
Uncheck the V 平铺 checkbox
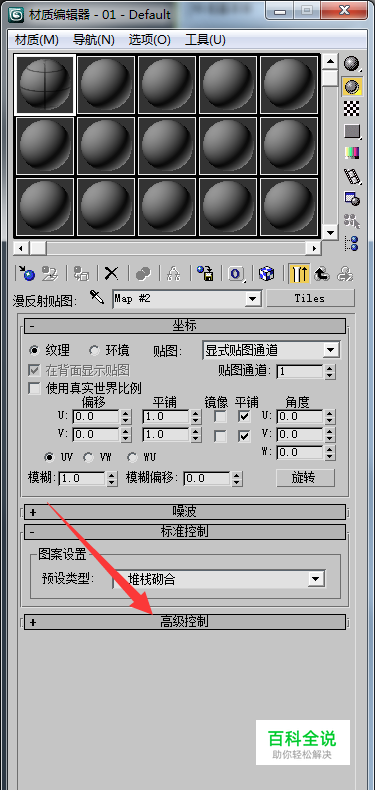[244, 436]
